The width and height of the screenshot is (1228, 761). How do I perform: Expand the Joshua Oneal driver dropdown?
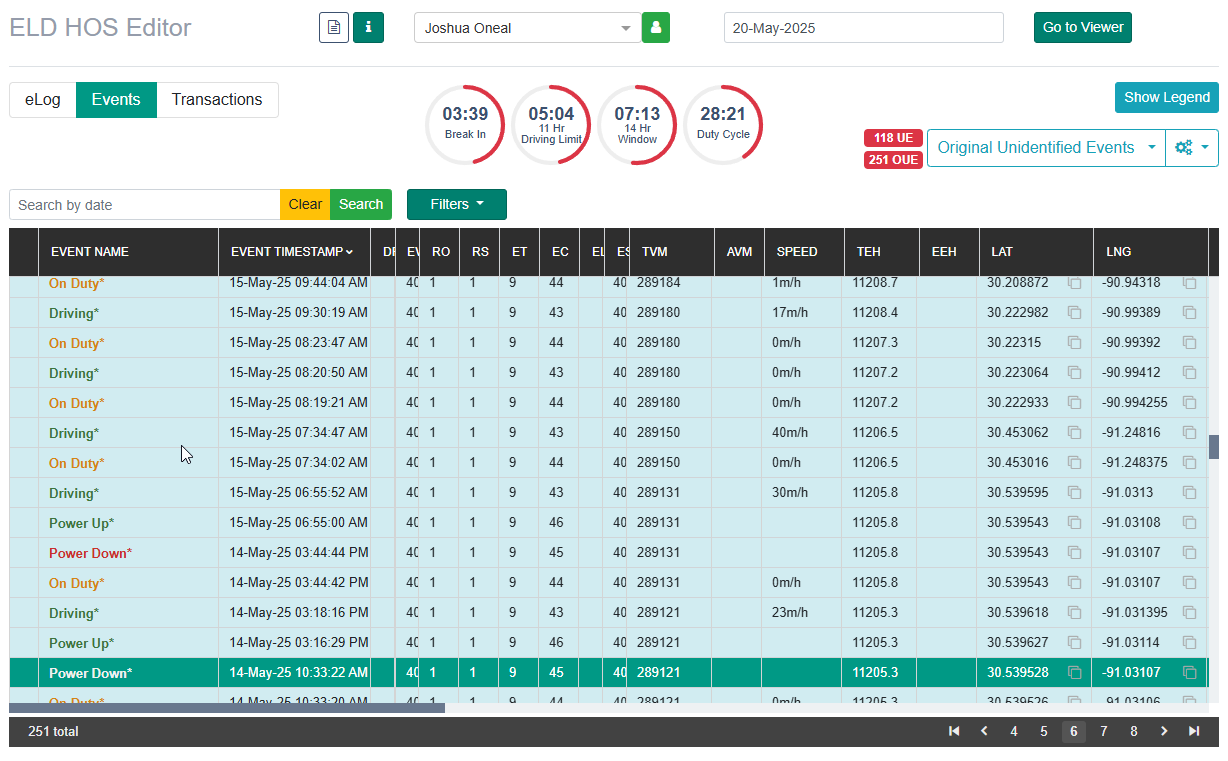(528, 28)
